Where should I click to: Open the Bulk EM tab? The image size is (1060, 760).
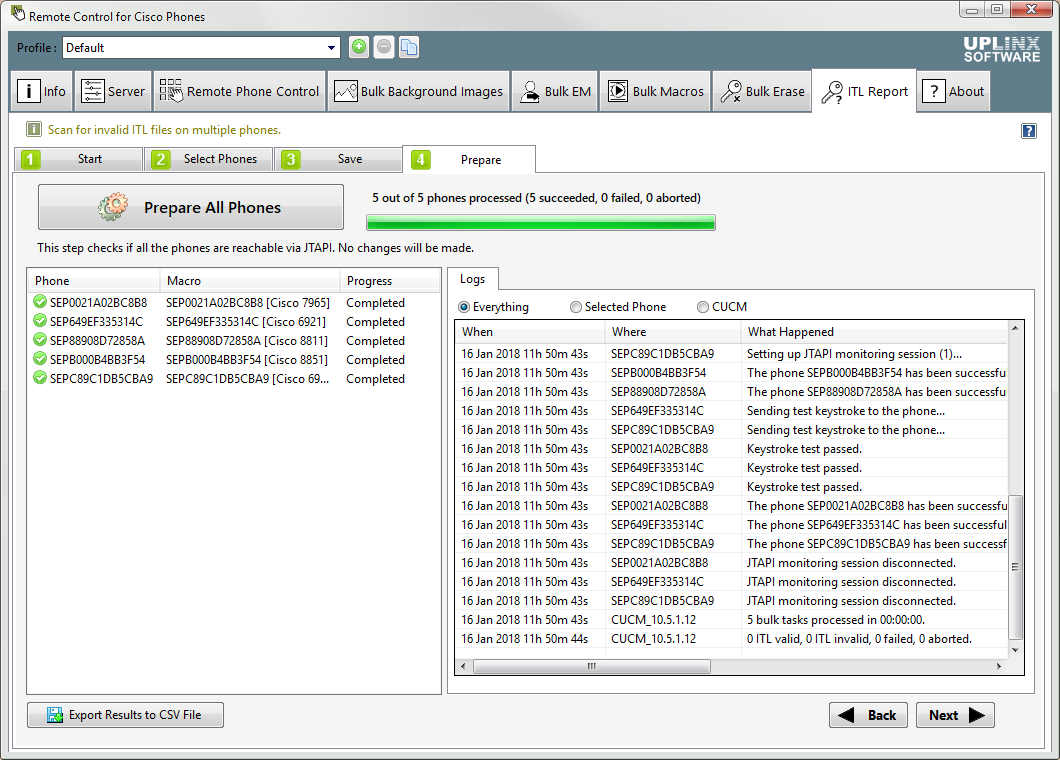pyautogui.click(x=555, y=91)
